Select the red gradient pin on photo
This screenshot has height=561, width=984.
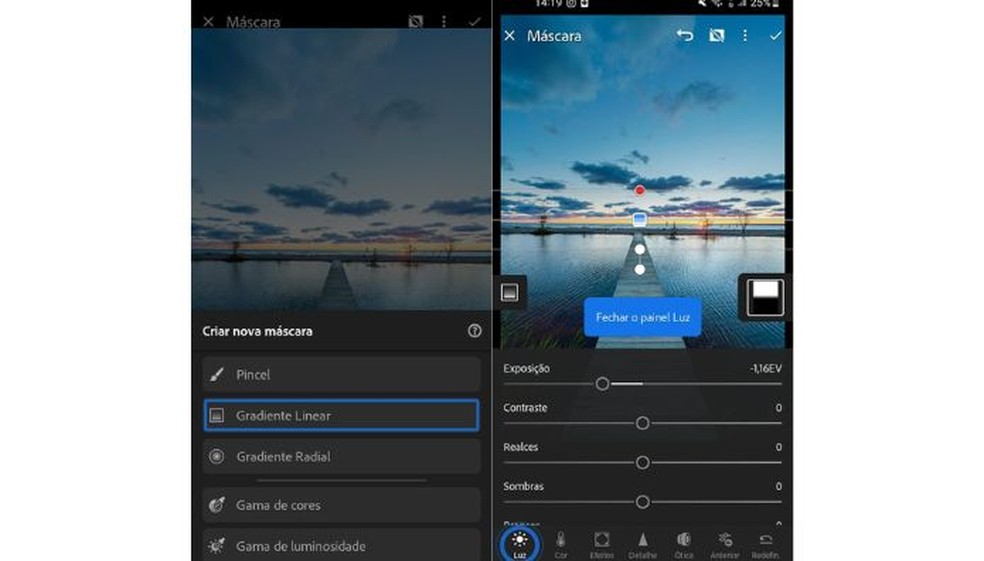click(639, 190)
